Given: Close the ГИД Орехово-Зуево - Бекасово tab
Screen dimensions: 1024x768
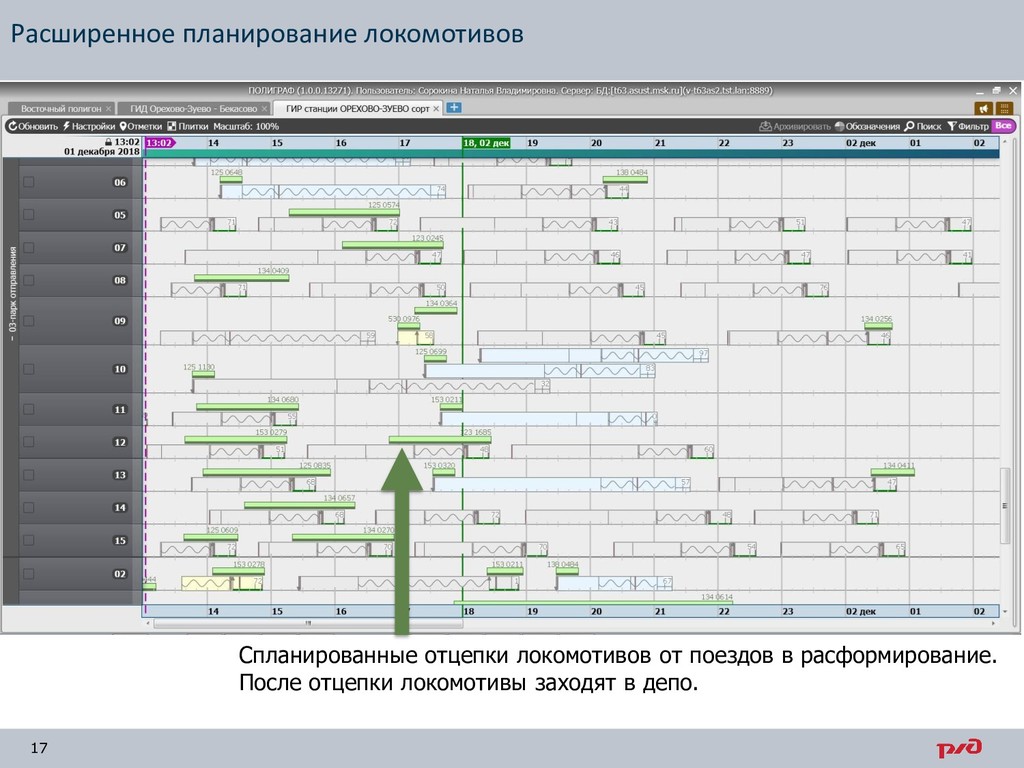Looking at the screenshot, I should [x=264, y=108].
